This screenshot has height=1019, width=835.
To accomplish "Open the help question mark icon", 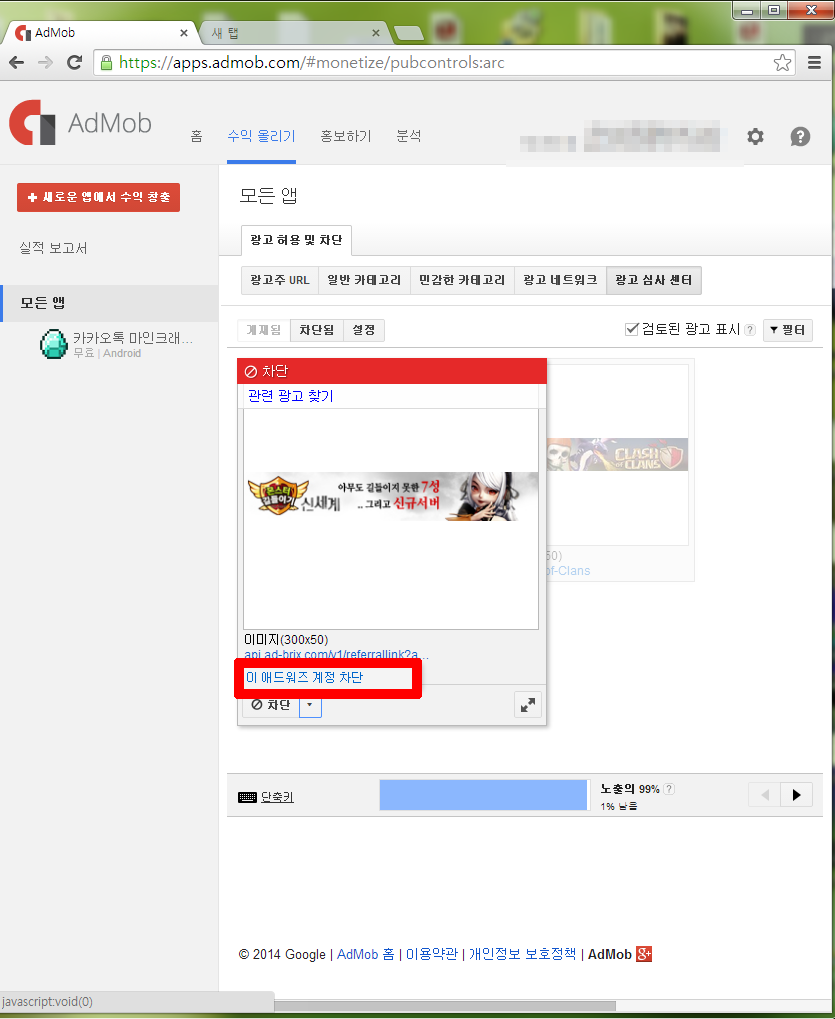I will 800,136.
